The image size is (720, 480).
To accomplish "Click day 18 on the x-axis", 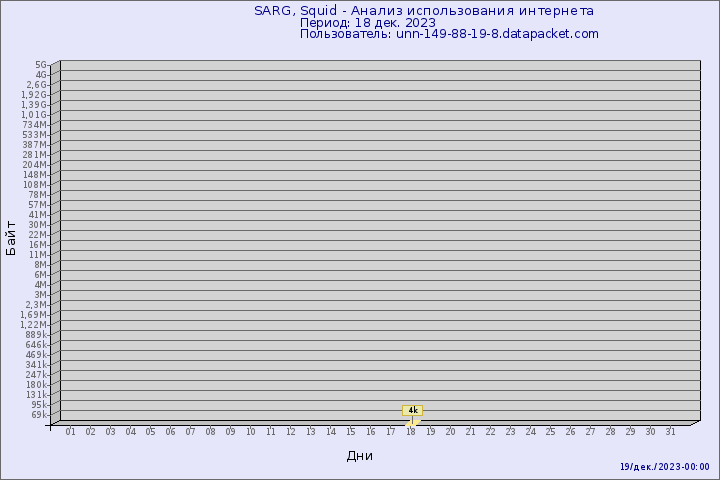I will coord(411,432).
